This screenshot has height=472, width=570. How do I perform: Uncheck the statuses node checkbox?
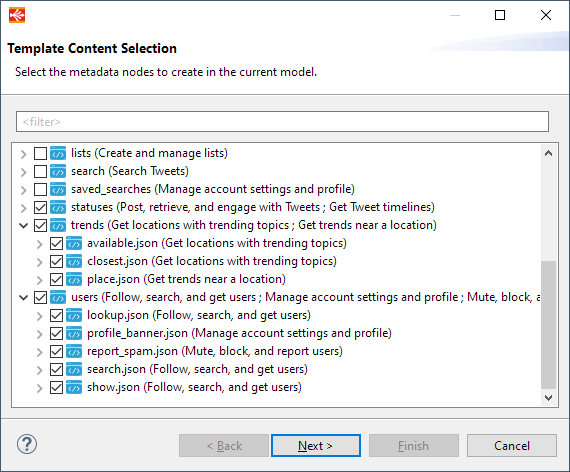pos(40,207)
